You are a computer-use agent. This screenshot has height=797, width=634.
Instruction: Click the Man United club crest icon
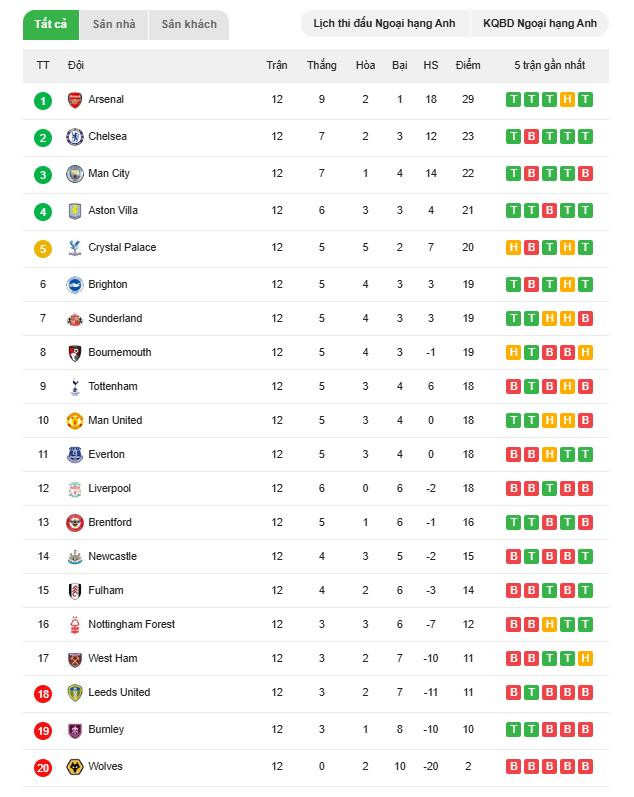click(75, 421)
